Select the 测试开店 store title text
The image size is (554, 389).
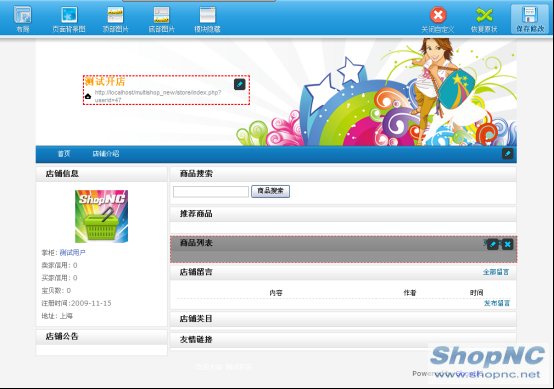pyautogui.click(x=105, y=82)
